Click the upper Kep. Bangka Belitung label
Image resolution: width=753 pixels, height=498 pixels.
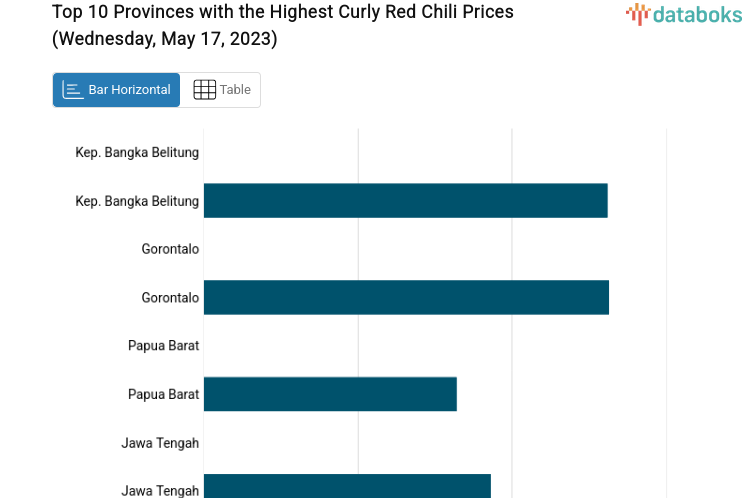pos(137,153)
